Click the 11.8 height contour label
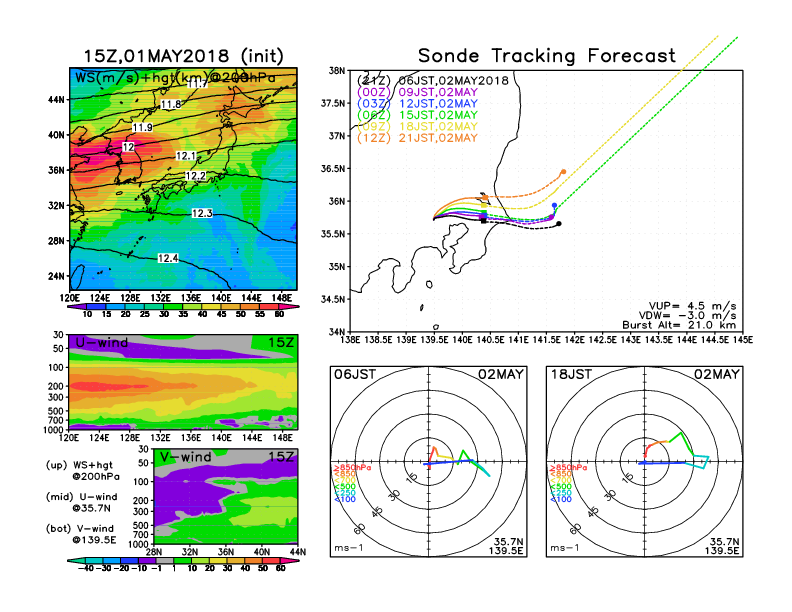Screen dimensions: 792x612 pos(171,105)
